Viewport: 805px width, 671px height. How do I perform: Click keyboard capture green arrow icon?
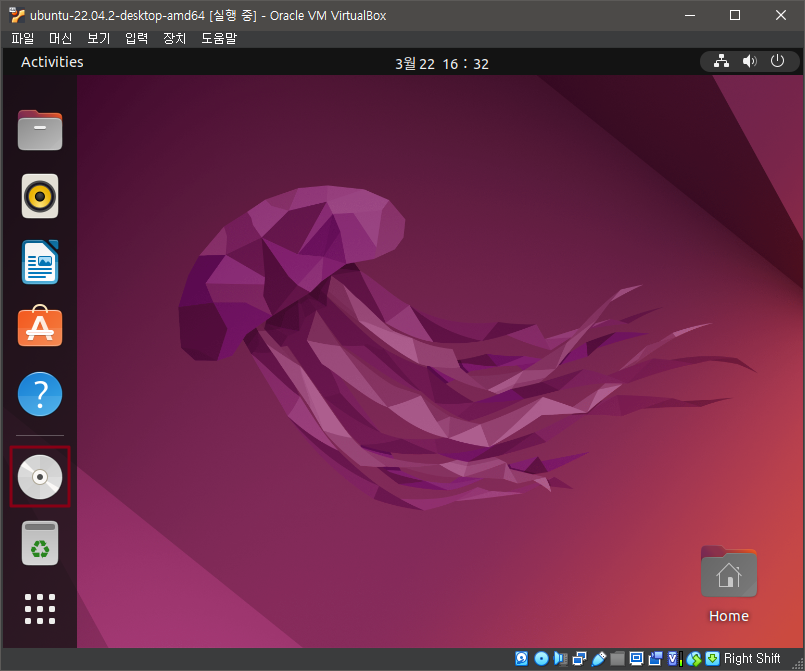[713, 658]
